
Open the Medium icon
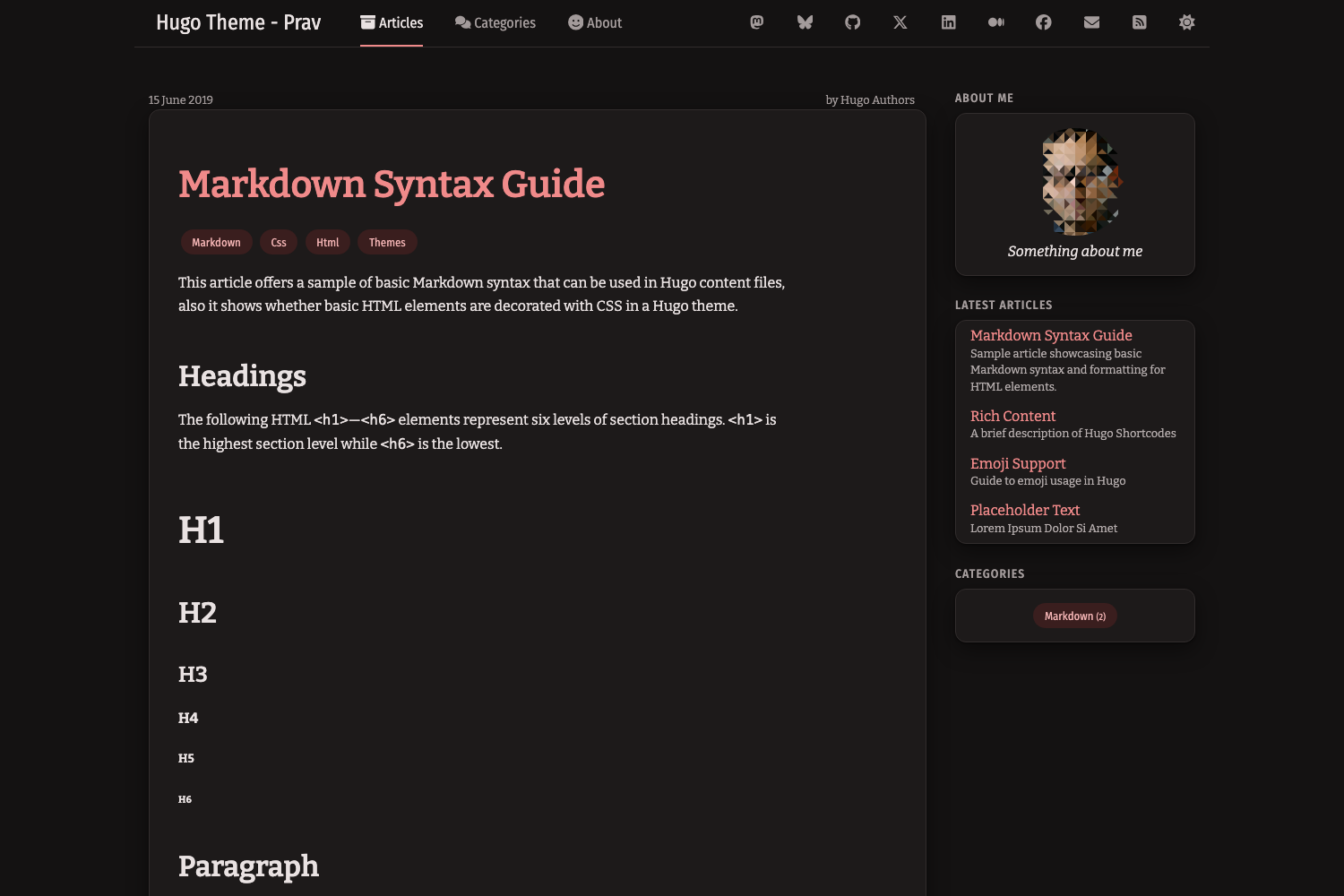[x=996, y=22]
